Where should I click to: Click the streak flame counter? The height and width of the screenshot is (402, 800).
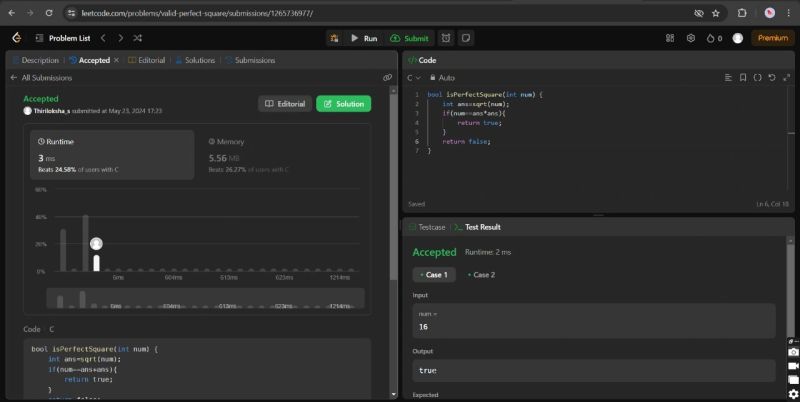[x=714, y=38]
